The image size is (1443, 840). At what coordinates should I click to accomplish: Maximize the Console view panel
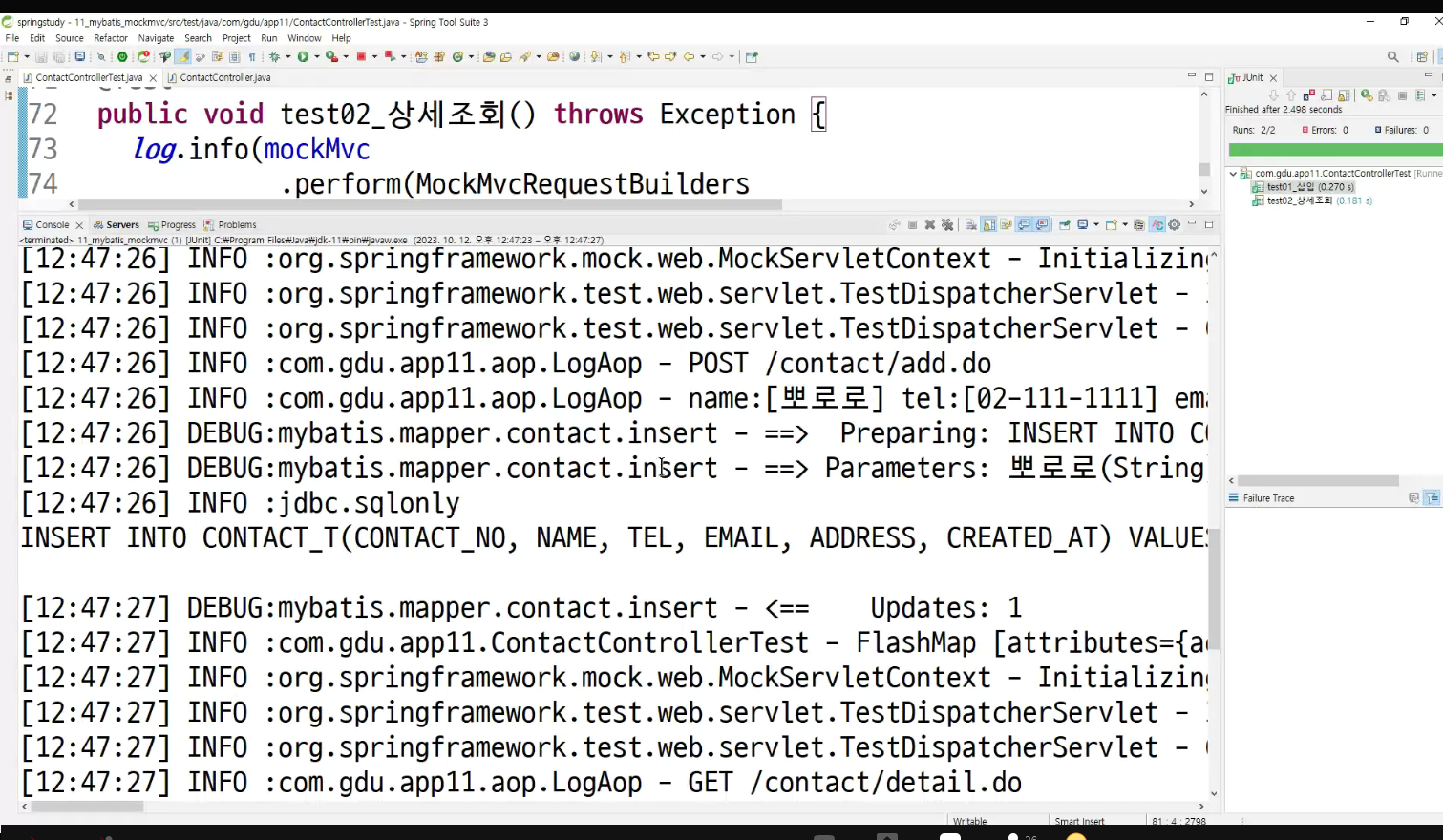coord(1209,224)
